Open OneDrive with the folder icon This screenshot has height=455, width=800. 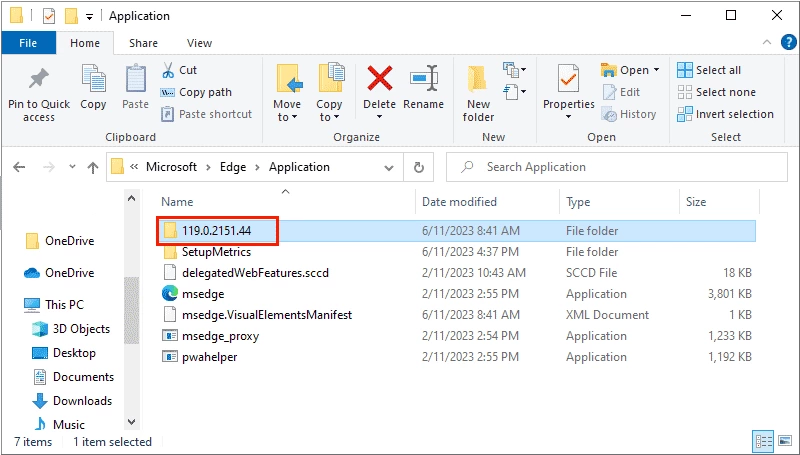[60, 241]
